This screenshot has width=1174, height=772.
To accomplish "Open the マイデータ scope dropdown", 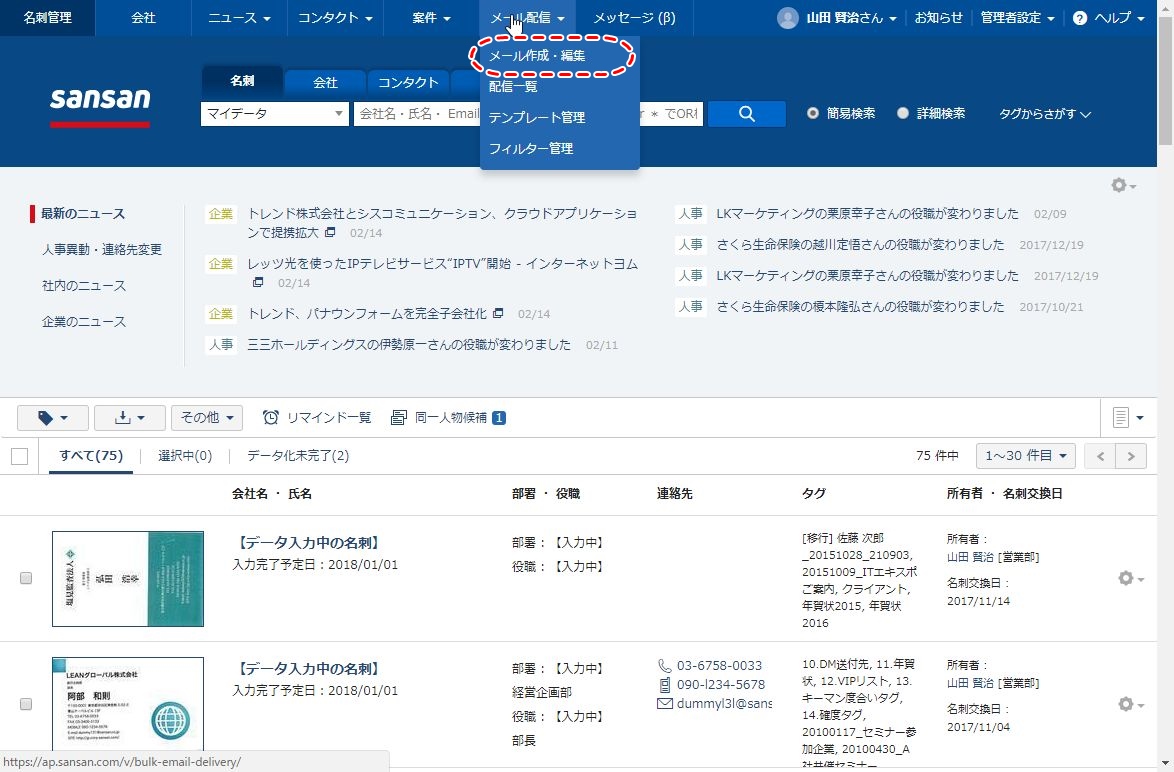I will pyautogui.click(x=275, y=114).
